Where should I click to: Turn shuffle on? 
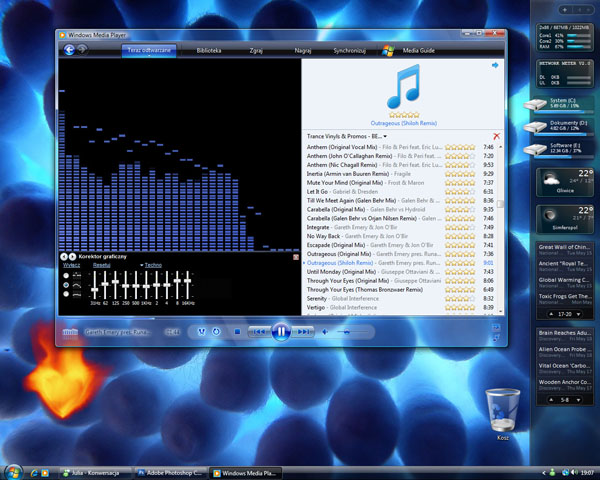click(202, 332)
